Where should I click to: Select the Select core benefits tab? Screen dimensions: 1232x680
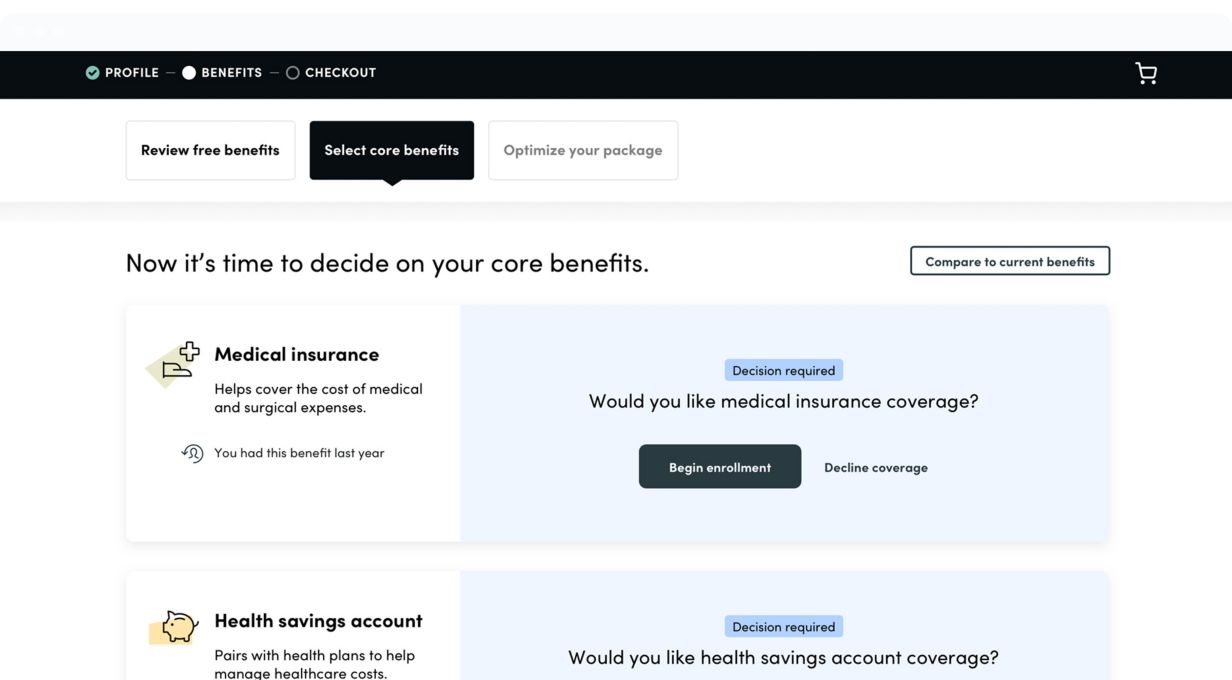391,150
